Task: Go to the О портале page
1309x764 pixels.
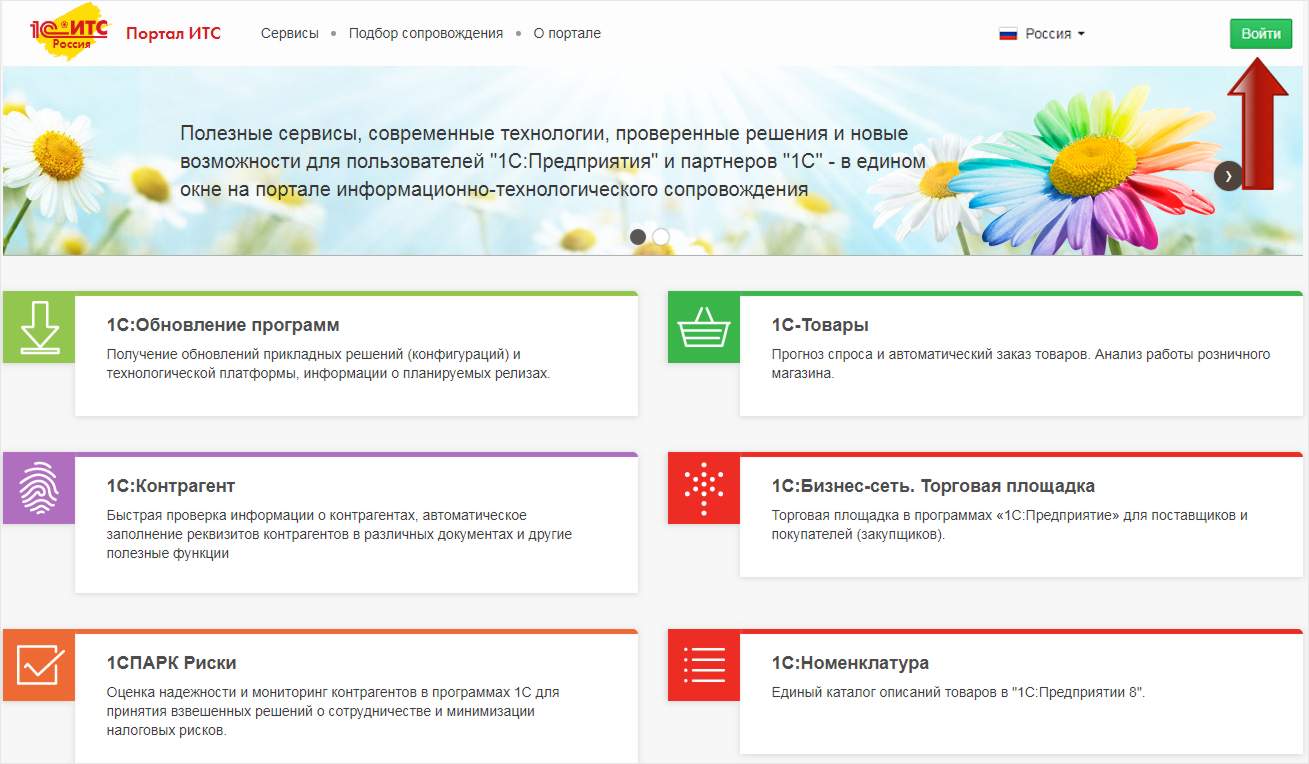Action: [x=567, y=33]
